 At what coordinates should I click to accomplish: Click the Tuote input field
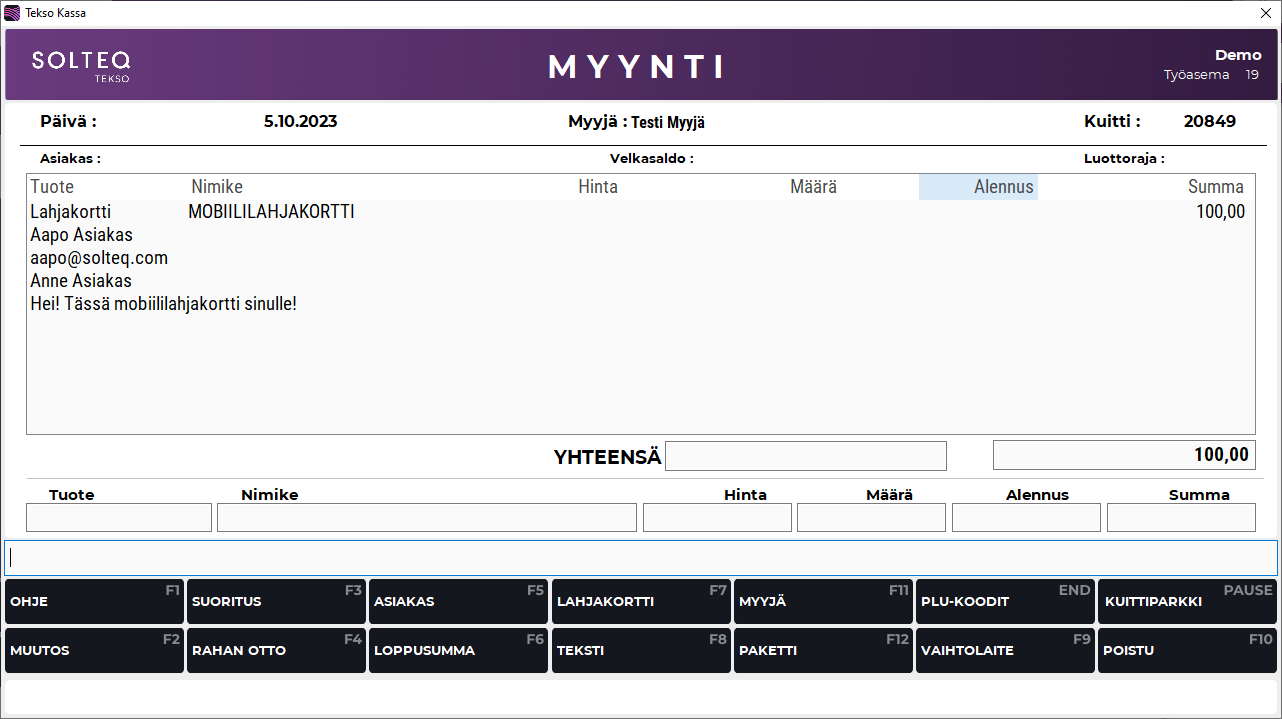pyautogui.click(x=119, y=517)
